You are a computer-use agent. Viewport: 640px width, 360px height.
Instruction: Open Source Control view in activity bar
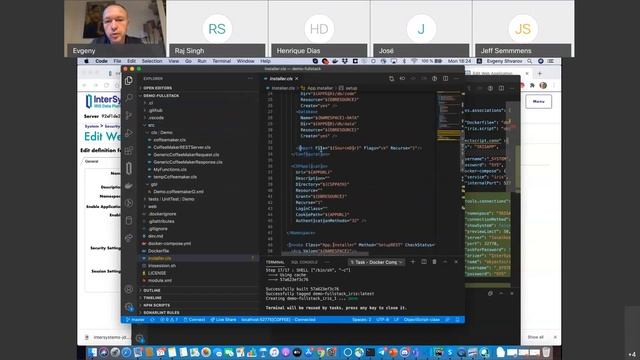coord(129,116)
